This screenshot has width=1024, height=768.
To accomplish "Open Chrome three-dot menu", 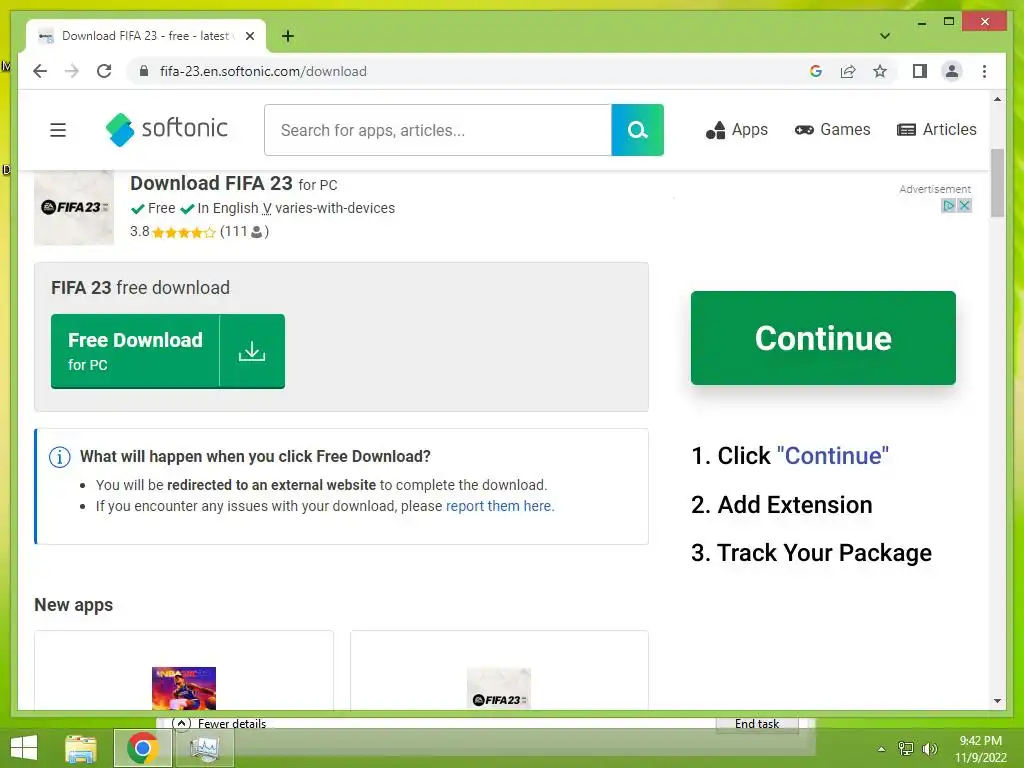I will click(x=984, y=71).
